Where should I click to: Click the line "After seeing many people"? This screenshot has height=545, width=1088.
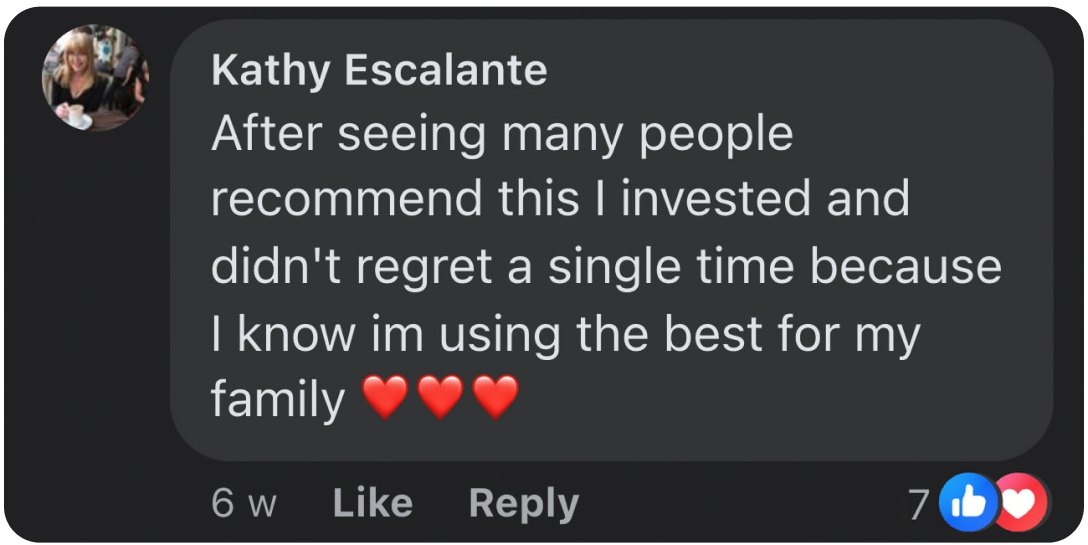coord(500,134)
